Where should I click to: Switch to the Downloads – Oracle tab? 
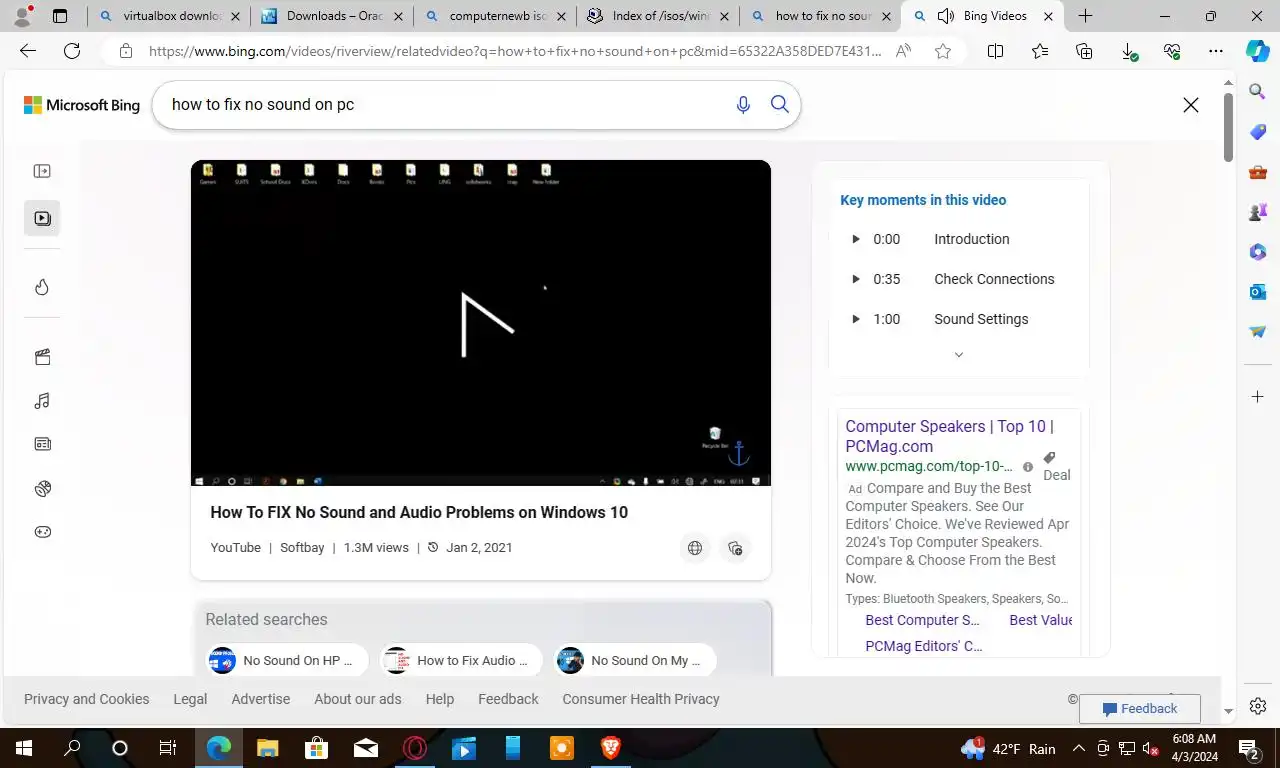pyautogui.click(x=332, y=16)
